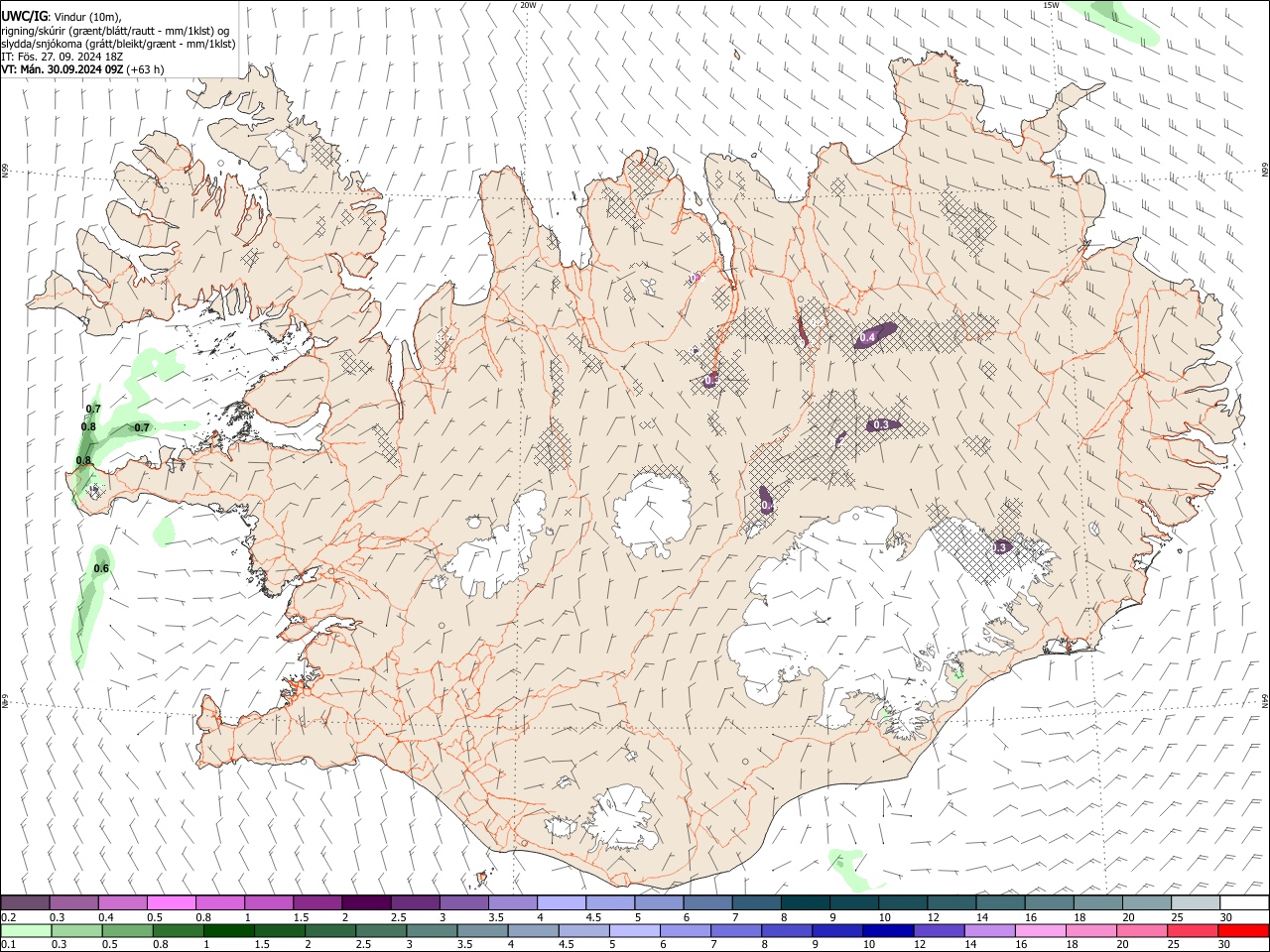The height and width of the screenshot is (952, 1270).
Task: Pick the deep blue 10 swatch in rain scale
Action: click(x=887, y=931)
